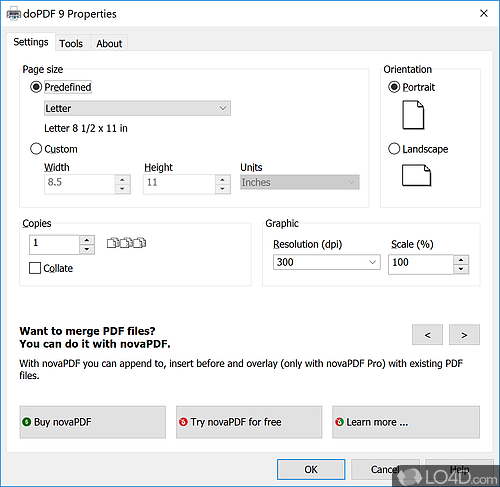Confirm with the OK button

[x=311, y=469]
